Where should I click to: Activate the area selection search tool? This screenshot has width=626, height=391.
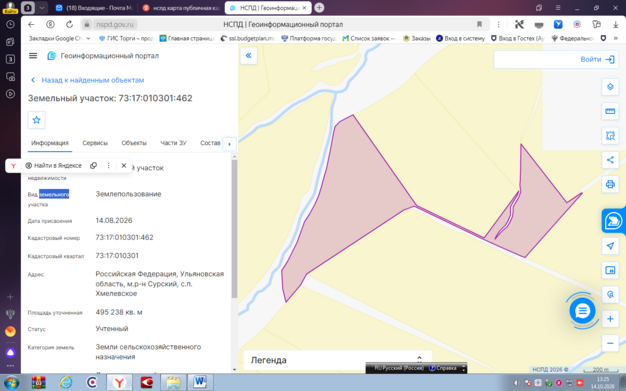point(610,136)
